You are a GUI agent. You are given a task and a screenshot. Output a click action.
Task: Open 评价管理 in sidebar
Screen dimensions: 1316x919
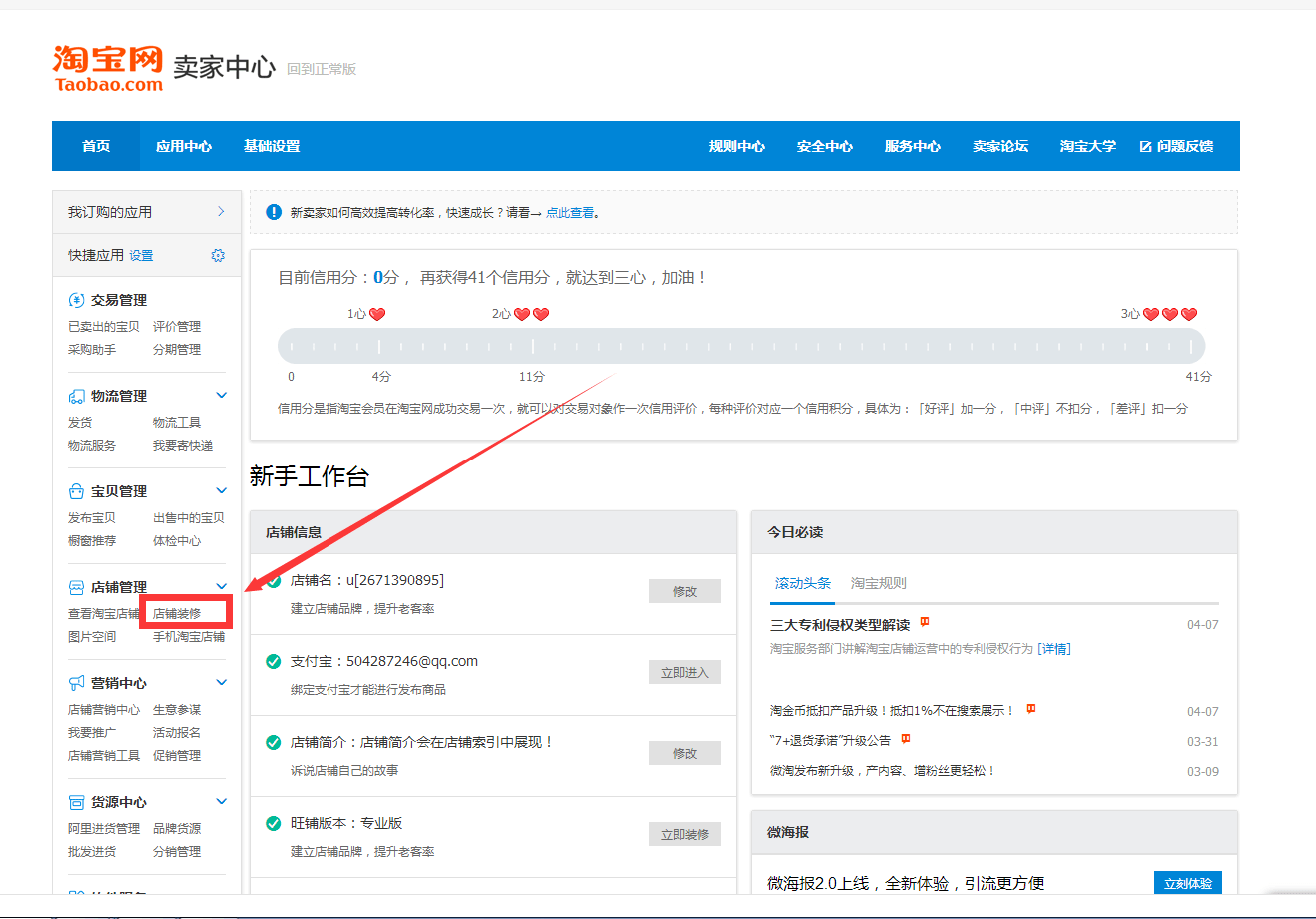[177, 326]
